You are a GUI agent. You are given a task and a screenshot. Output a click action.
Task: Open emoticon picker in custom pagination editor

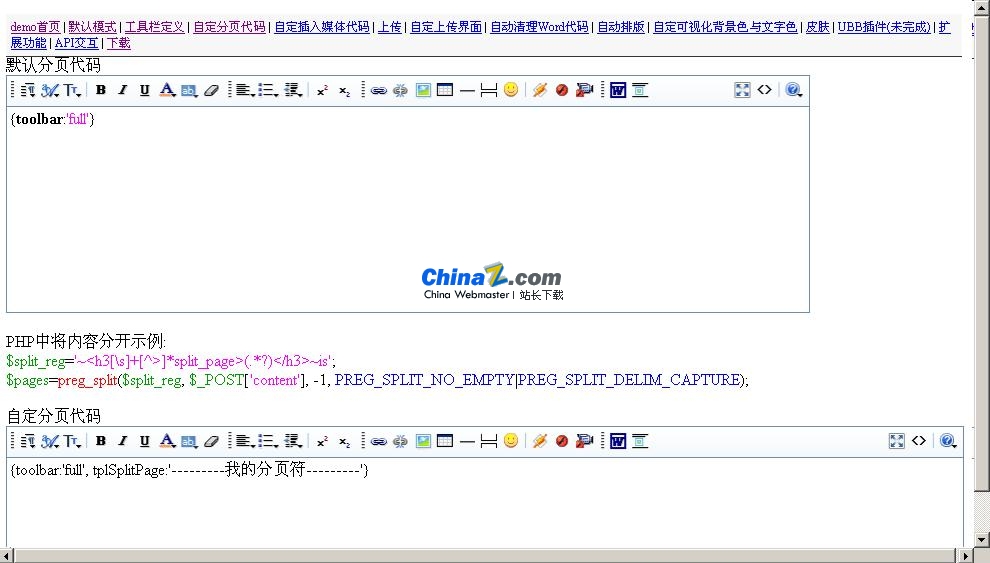[x=511, y=441]
